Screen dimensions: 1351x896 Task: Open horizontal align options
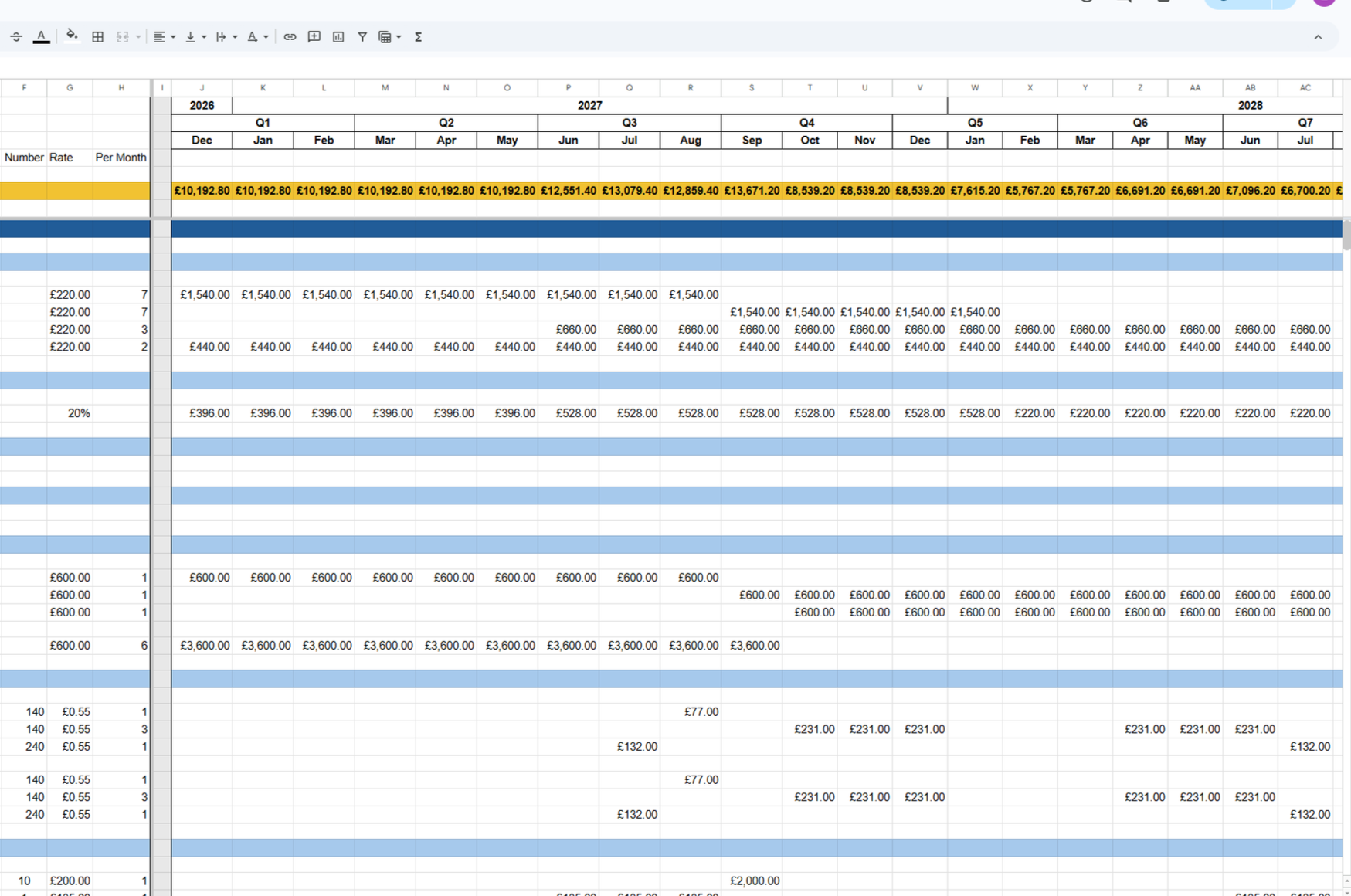(164, 37)
